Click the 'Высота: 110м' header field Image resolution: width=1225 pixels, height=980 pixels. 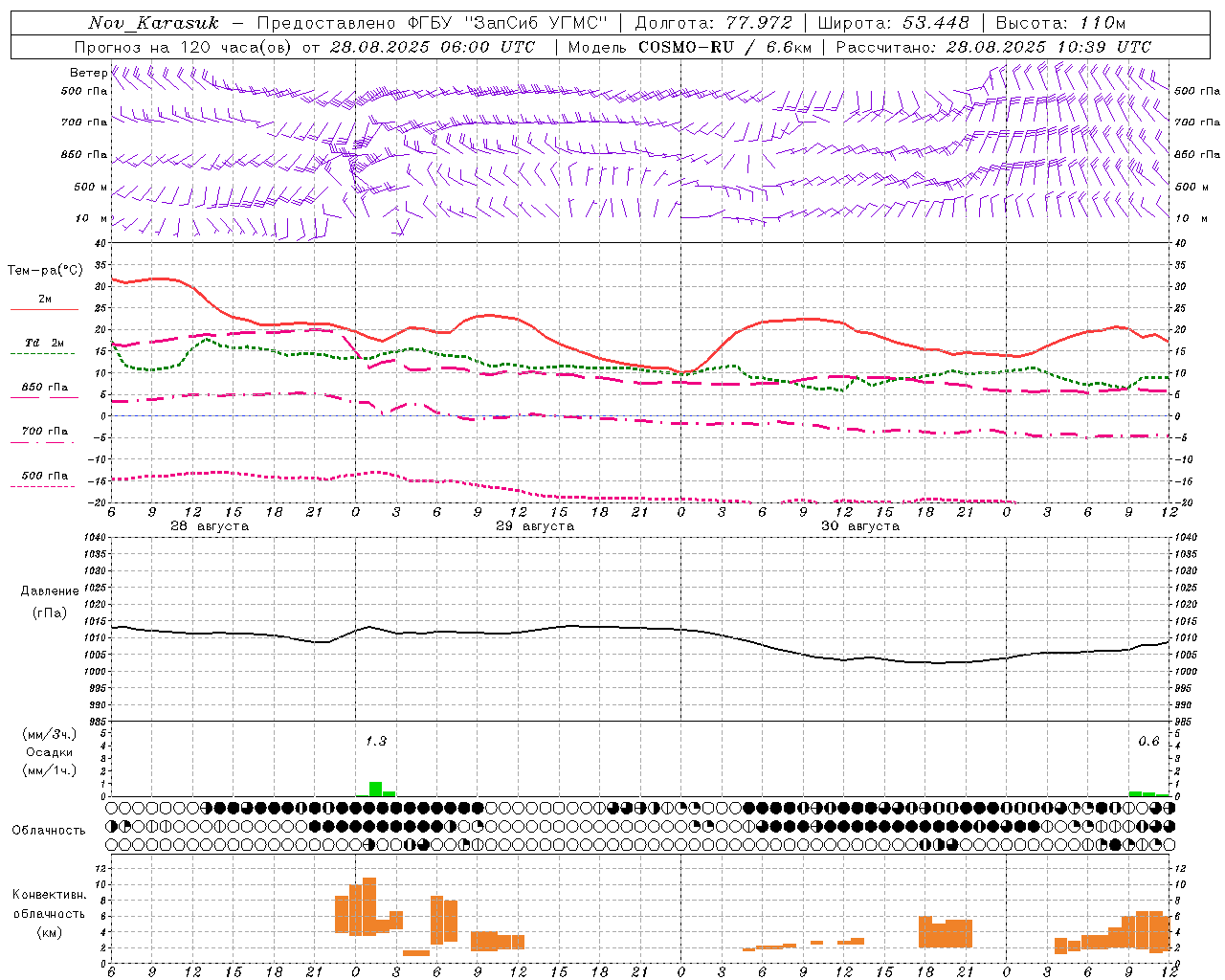pyautogui.click(x=1060, y=23)
